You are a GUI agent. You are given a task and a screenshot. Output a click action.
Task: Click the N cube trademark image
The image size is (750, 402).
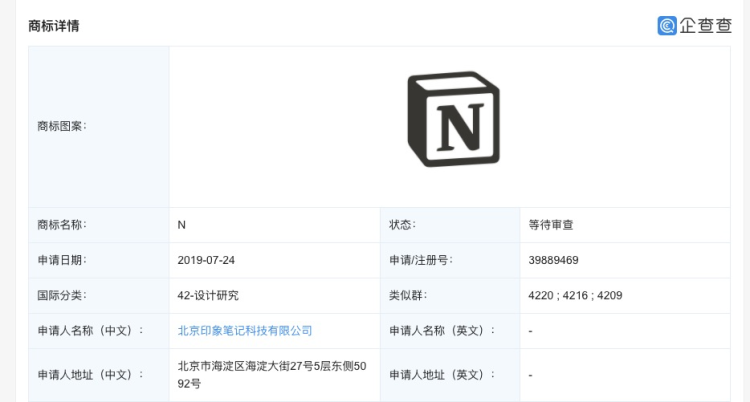pos(453,119)
